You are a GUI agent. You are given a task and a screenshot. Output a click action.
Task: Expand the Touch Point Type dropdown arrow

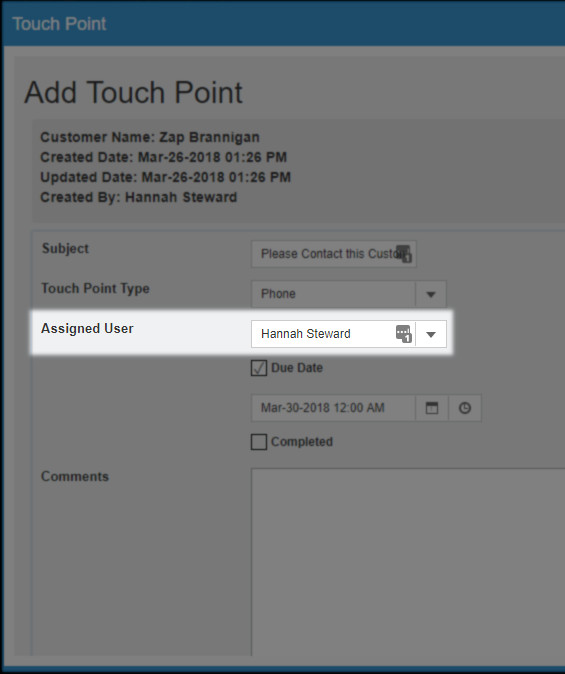point(431,294)
